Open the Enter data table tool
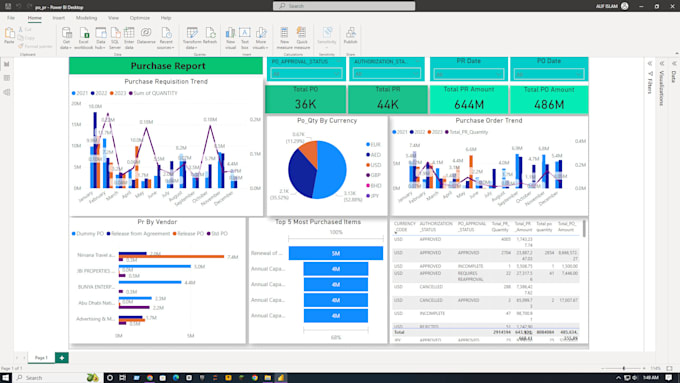 [x=129, y=38]
